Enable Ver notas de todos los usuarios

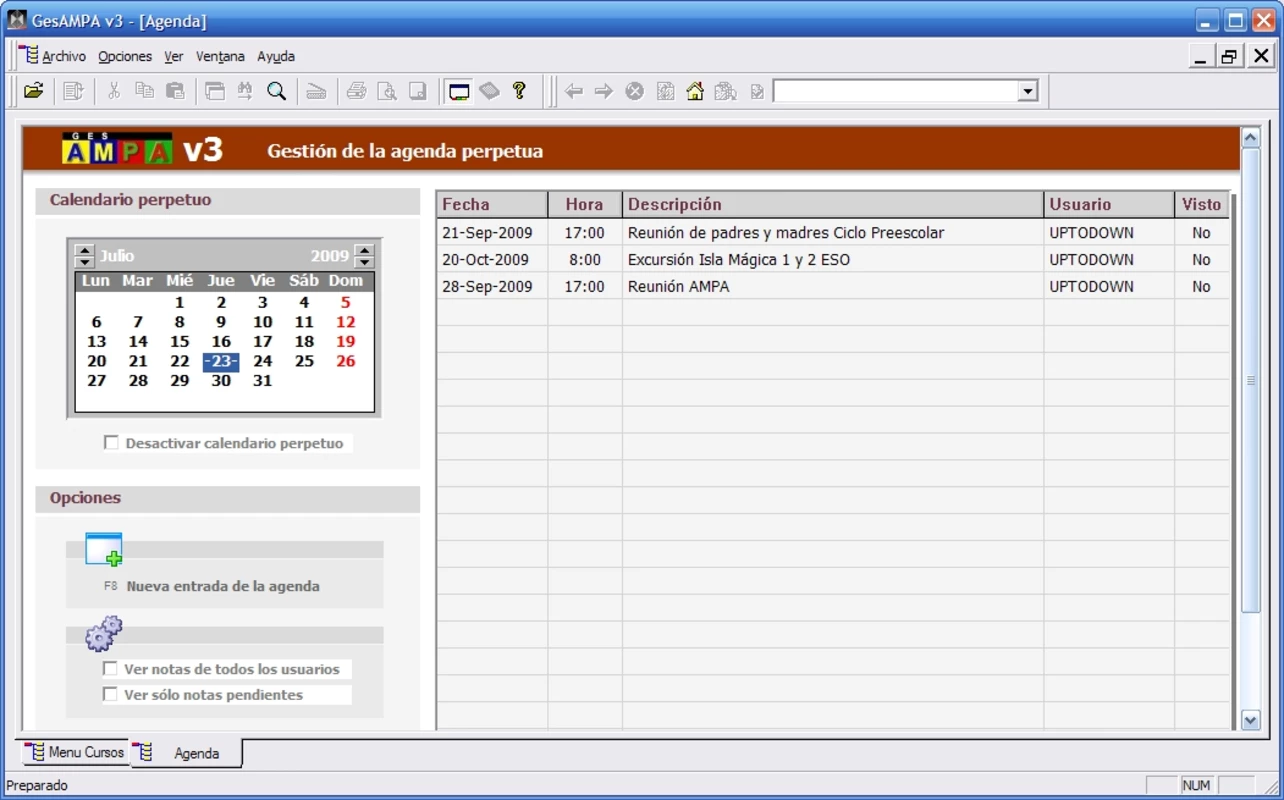click(110, 668)
